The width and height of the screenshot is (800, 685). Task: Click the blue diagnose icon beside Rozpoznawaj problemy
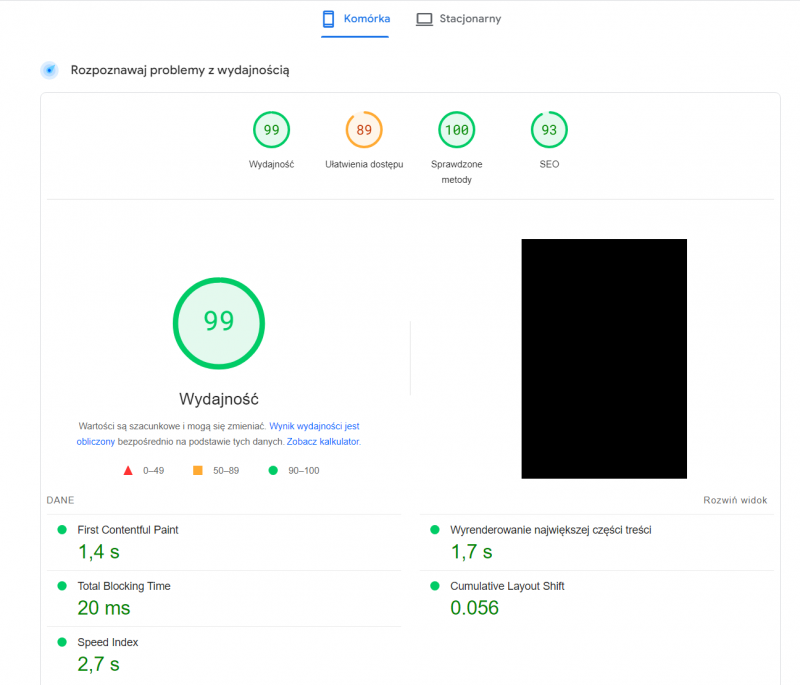pos(49,70)
